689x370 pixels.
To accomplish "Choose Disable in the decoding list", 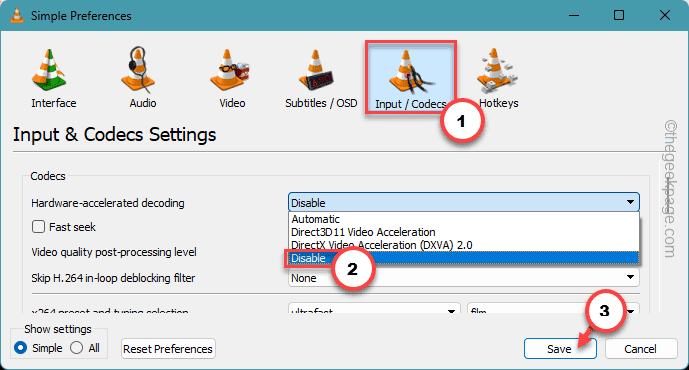I will pyautogui.click(x=464, y=258).
